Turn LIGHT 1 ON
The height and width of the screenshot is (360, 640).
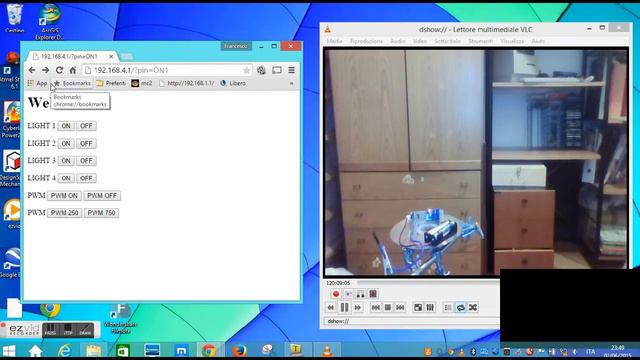point(66,126)
